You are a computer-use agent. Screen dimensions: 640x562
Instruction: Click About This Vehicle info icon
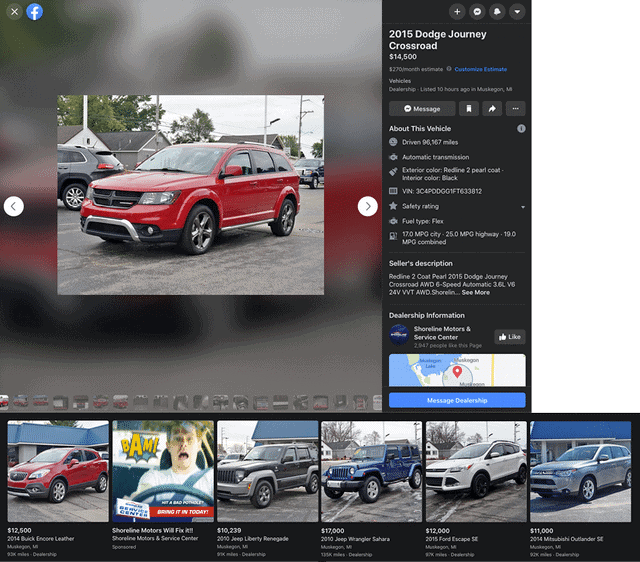point(521,129)
